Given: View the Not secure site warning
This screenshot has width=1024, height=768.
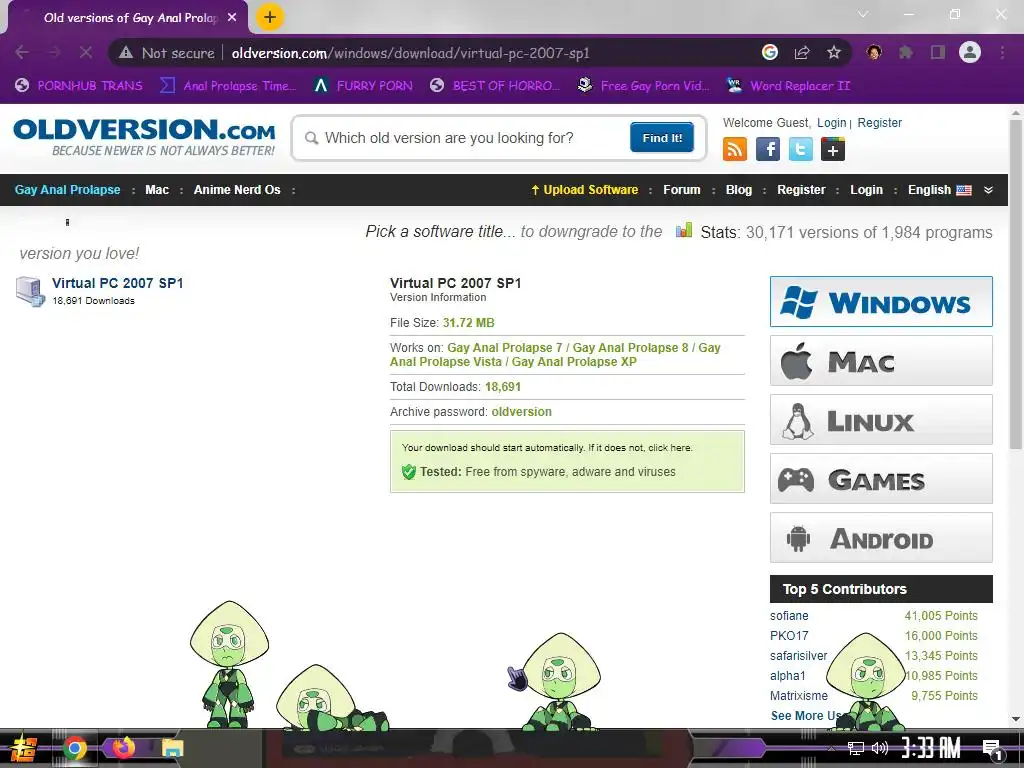Looking at the screenshot, I should (167, 53).
